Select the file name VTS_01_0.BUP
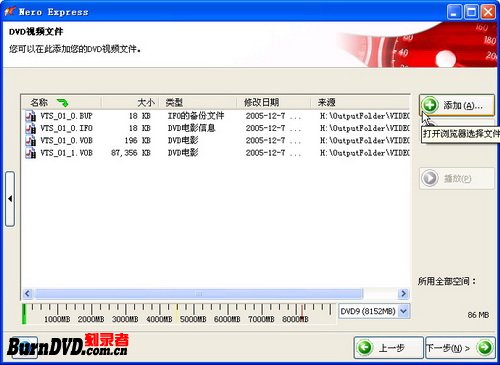 coord(66,116)
